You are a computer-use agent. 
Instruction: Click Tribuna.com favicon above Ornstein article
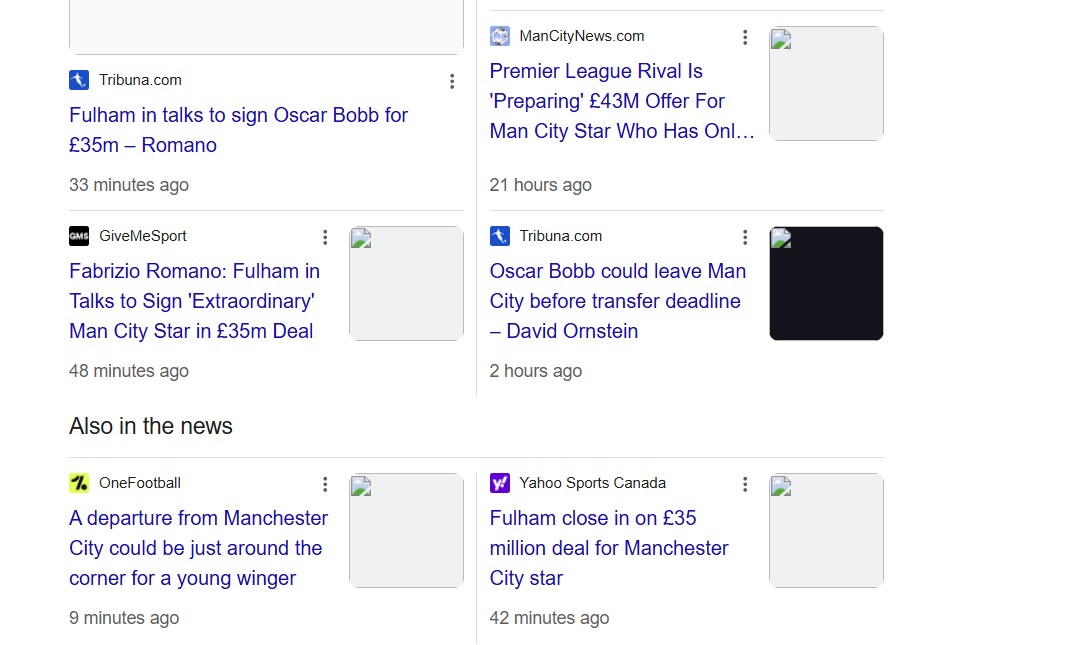pyautogui.click(x=500, y=236)
